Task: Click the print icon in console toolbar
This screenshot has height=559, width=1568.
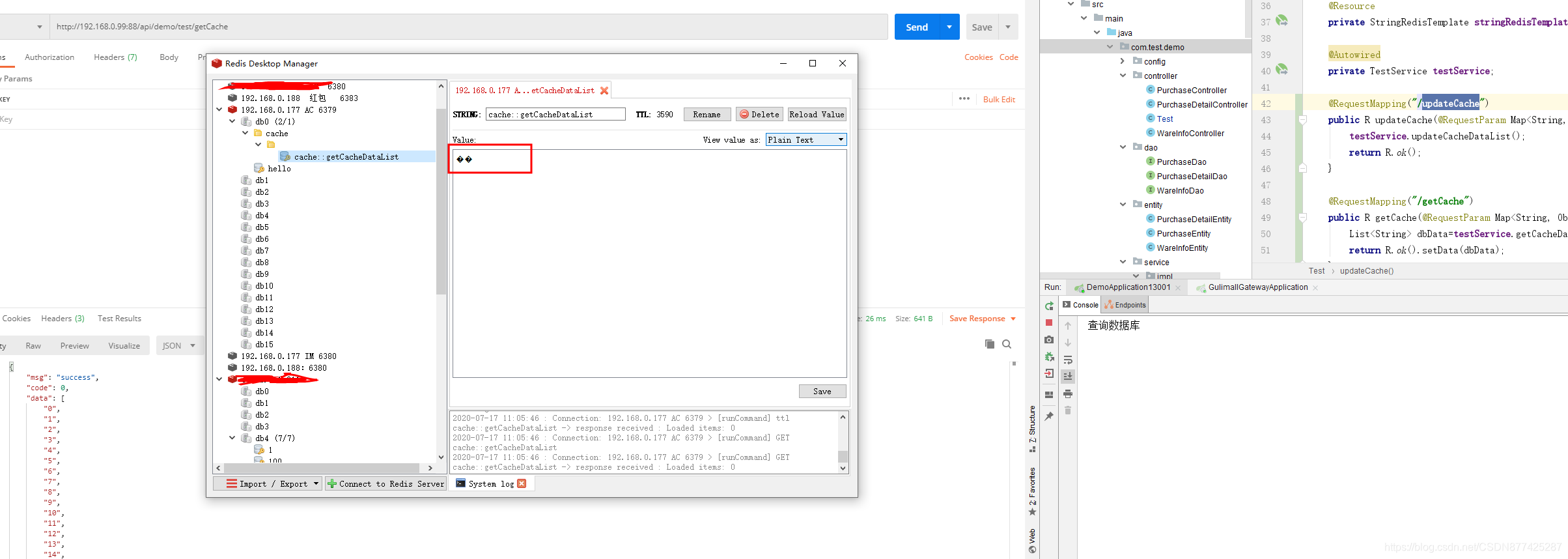Action: coord(1068,394)
